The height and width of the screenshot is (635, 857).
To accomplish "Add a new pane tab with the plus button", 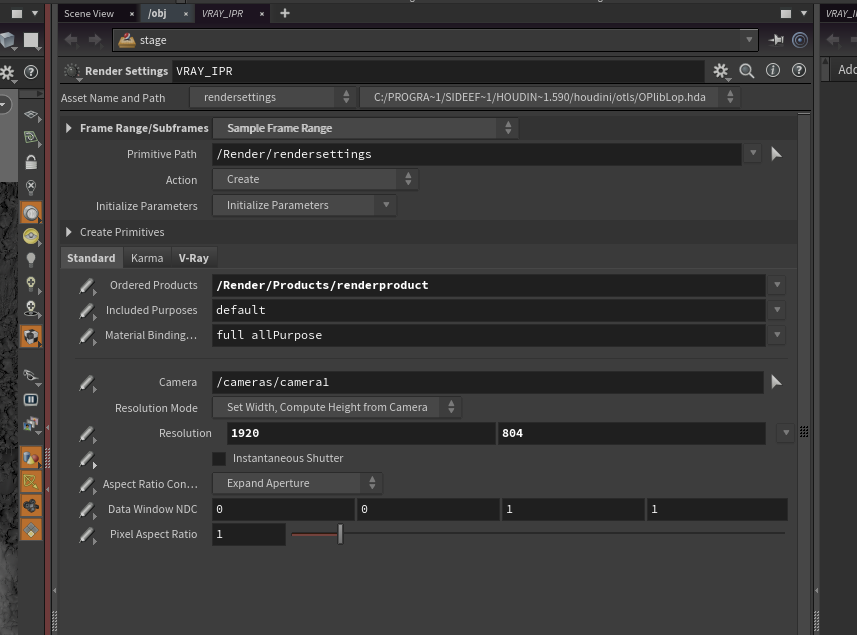I will [x=285, y=13].
